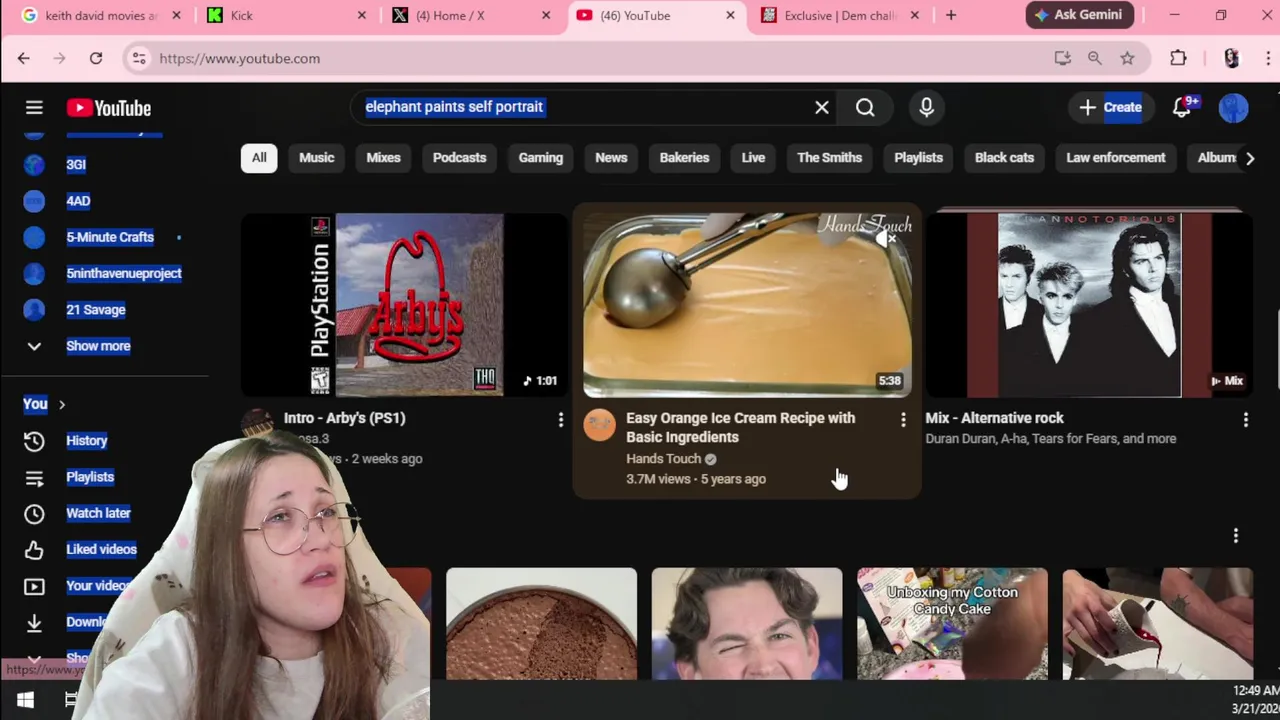Unmute the orange ice cream preview
The height and width of the screenshot is (720, 1280).
pos(885,239)
